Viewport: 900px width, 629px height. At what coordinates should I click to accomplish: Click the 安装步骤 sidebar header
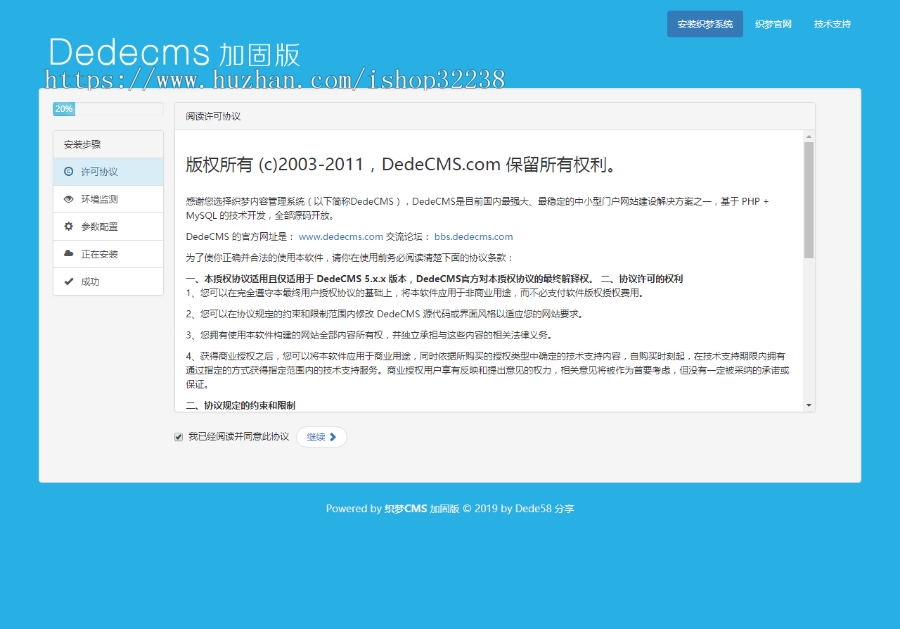(108, 144)
